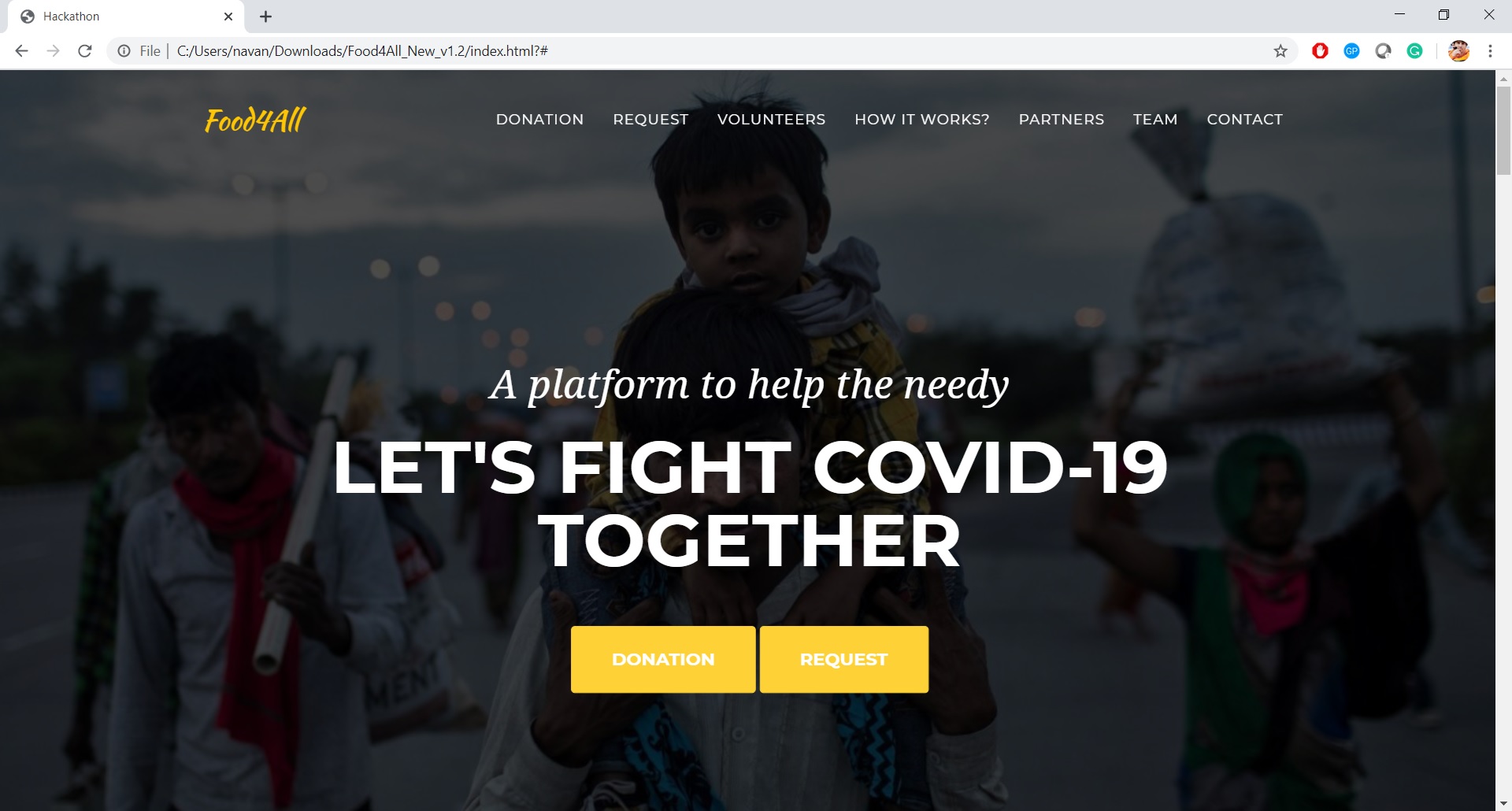Close the Hackathon tab

tap(228, 17)
